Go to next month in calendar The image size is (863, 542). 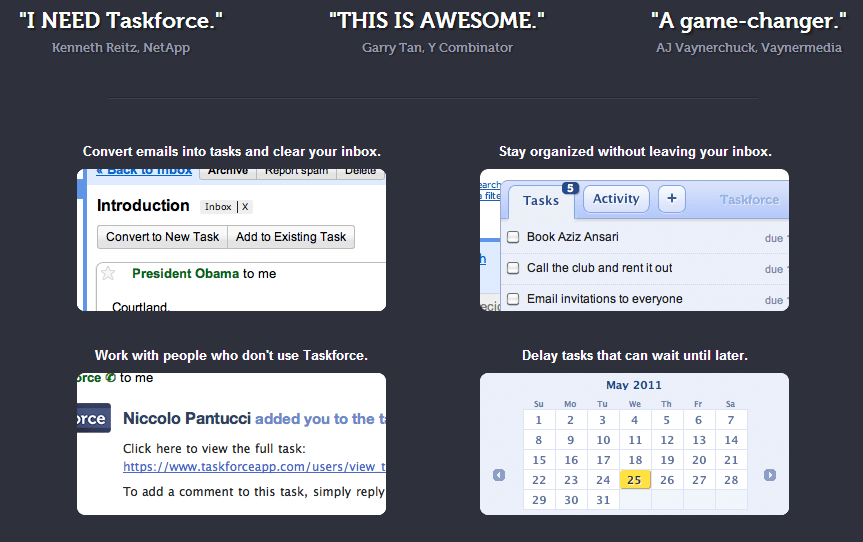point(770,475)
